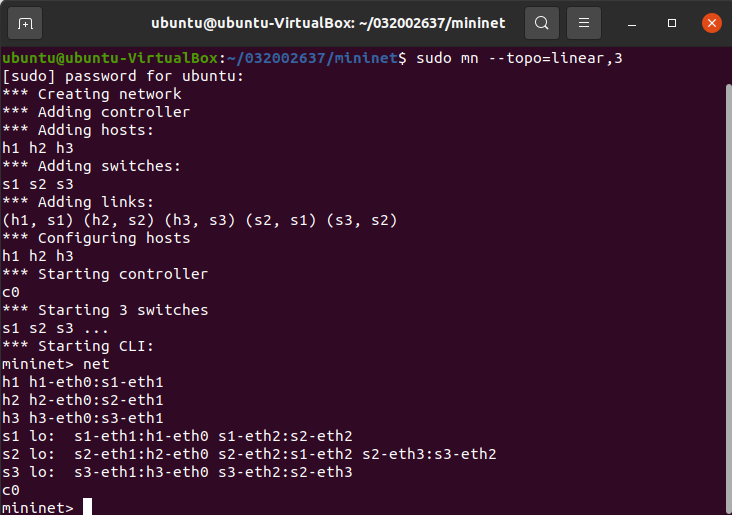This screenshot has height=515, width=732.
Task: Click the 'h1 h1-eth0:s1-eth1' output line
Action: [83, 382]
